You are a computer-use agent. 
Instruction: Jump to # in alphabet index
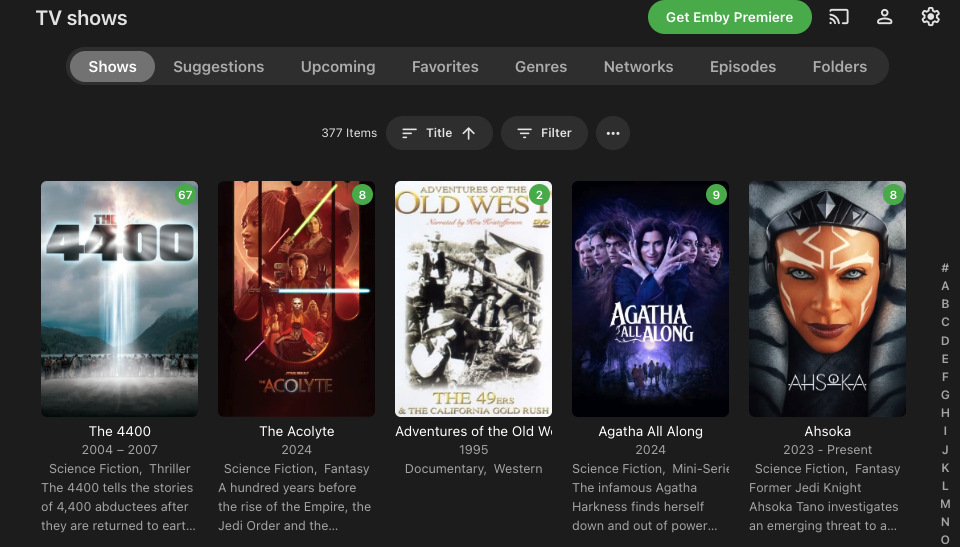(945, 268)
